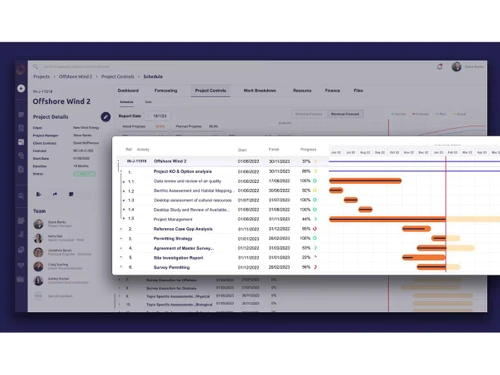Edit Project Details with the pencil button
500x375 pixels.
106,117
